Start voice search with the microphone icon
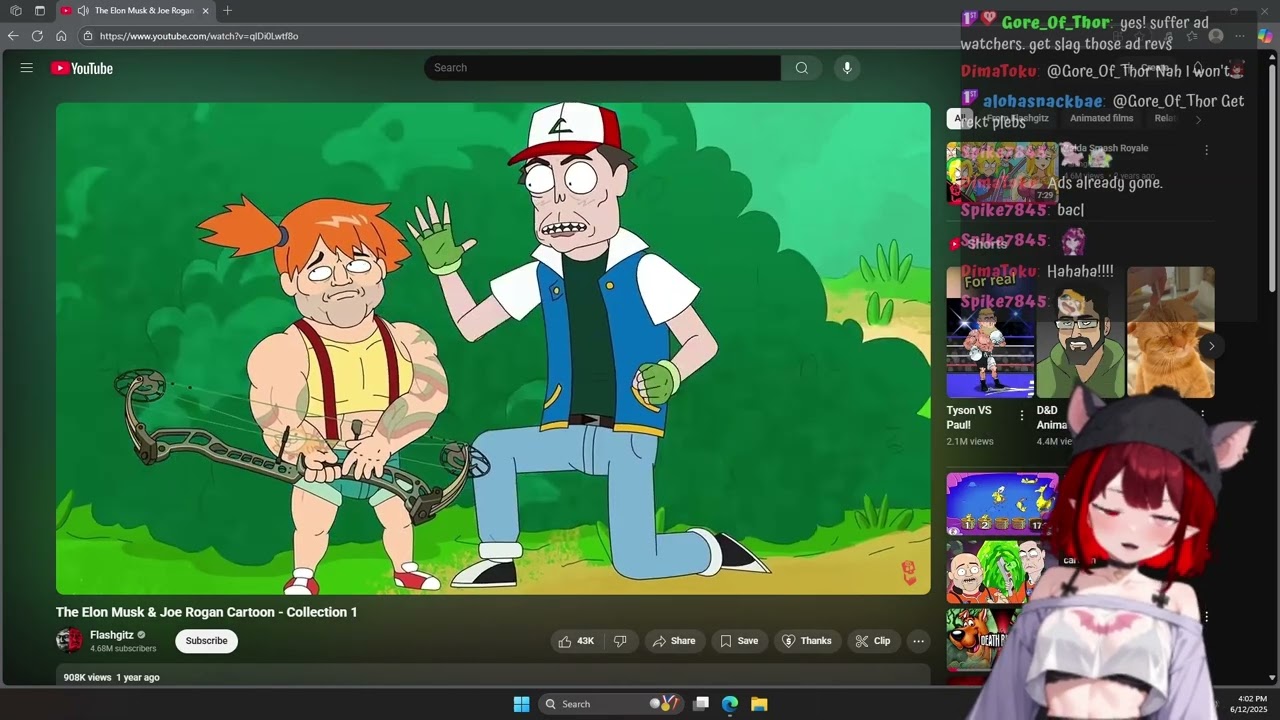The height and width of the screenshot is (720, 1280). 847,68
